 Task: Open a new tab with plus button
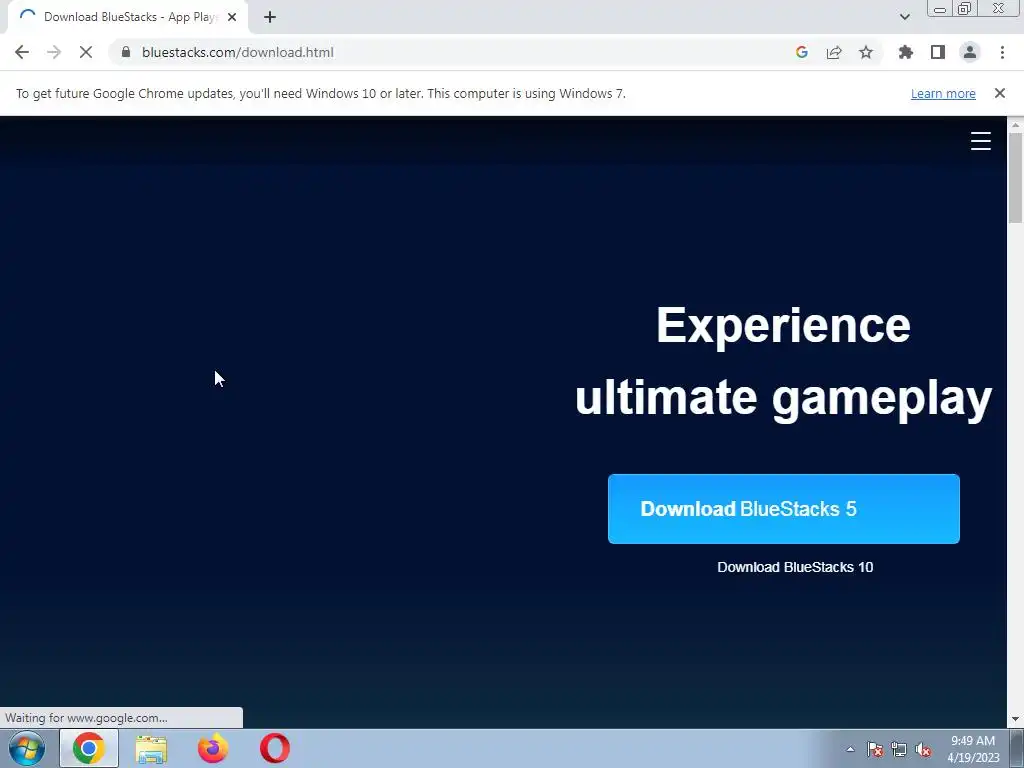tap(270, 17)
